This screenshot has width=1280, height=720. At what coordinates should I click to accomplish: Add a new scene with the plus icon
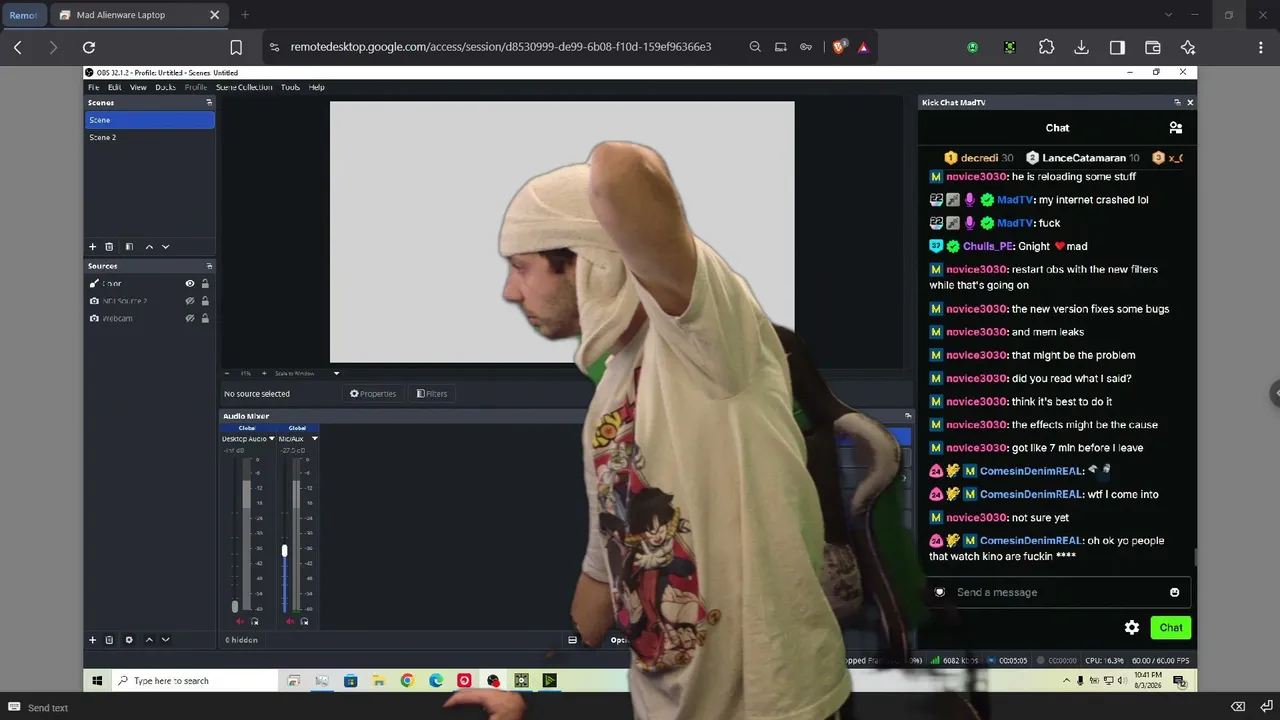(x=93, y=247)
